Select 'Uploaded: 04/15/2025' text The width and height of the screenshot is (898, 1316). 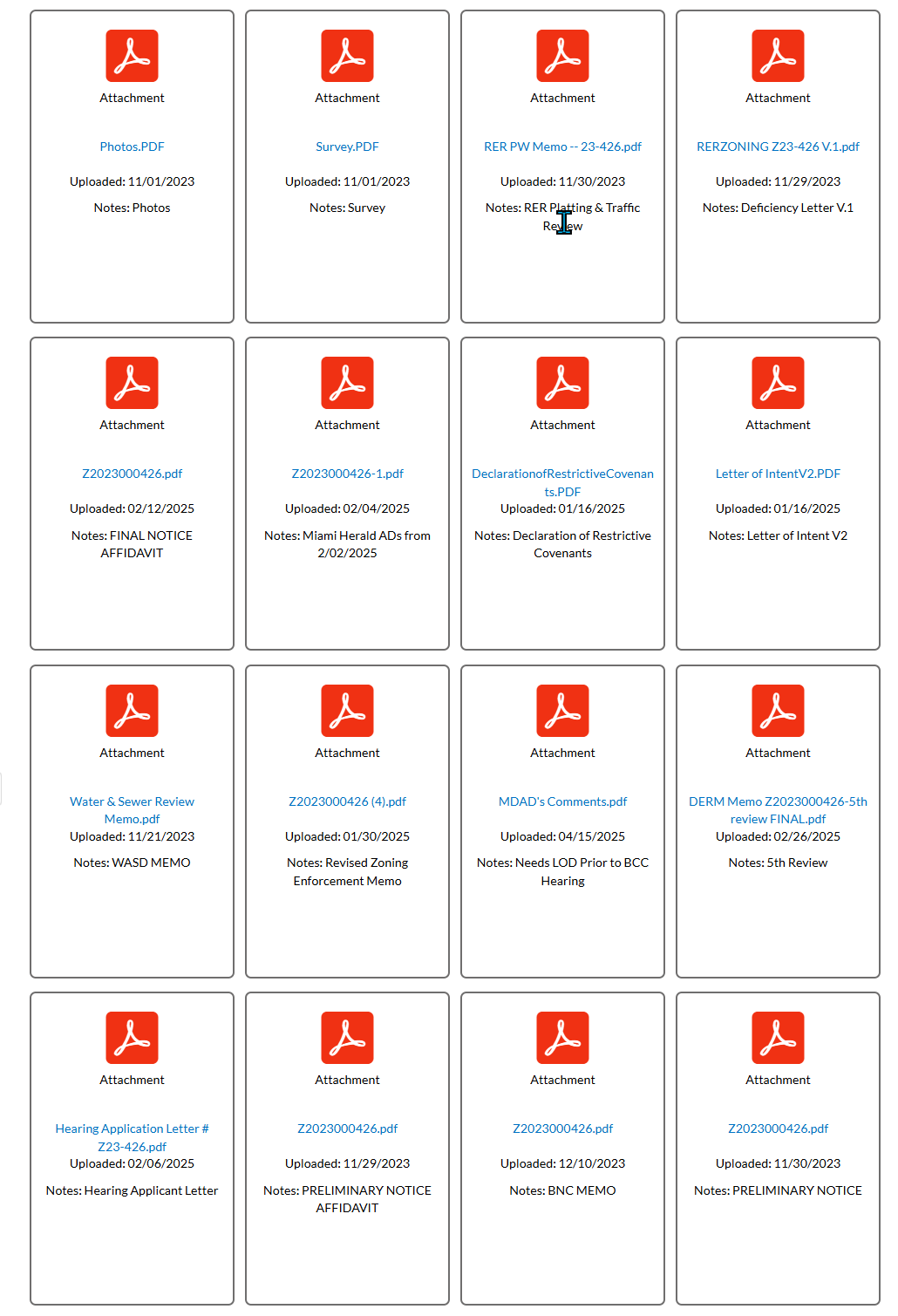click(562, 836)
